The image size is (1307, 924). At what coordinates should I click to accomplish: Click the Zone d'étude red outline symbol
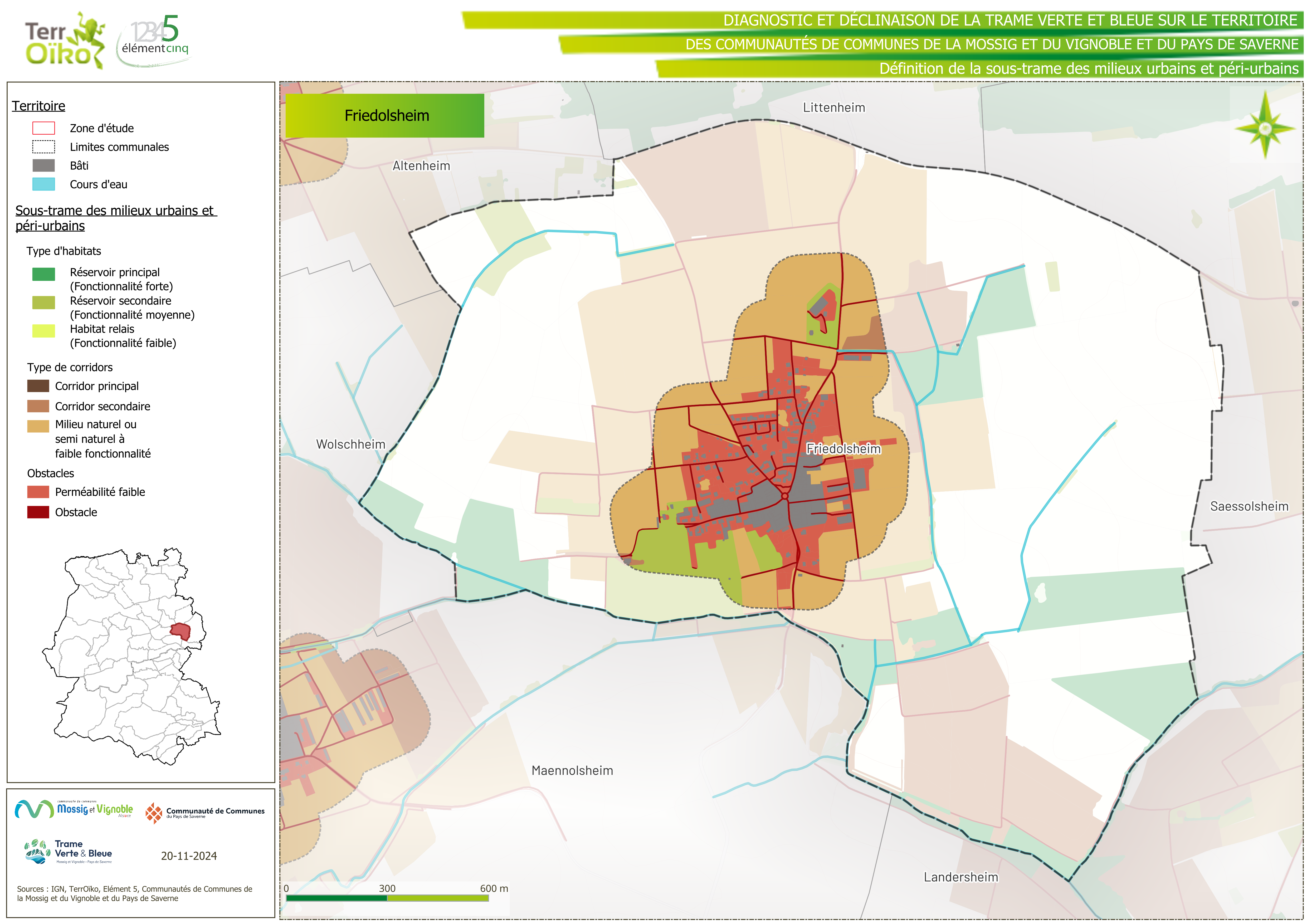coord(43,128)
